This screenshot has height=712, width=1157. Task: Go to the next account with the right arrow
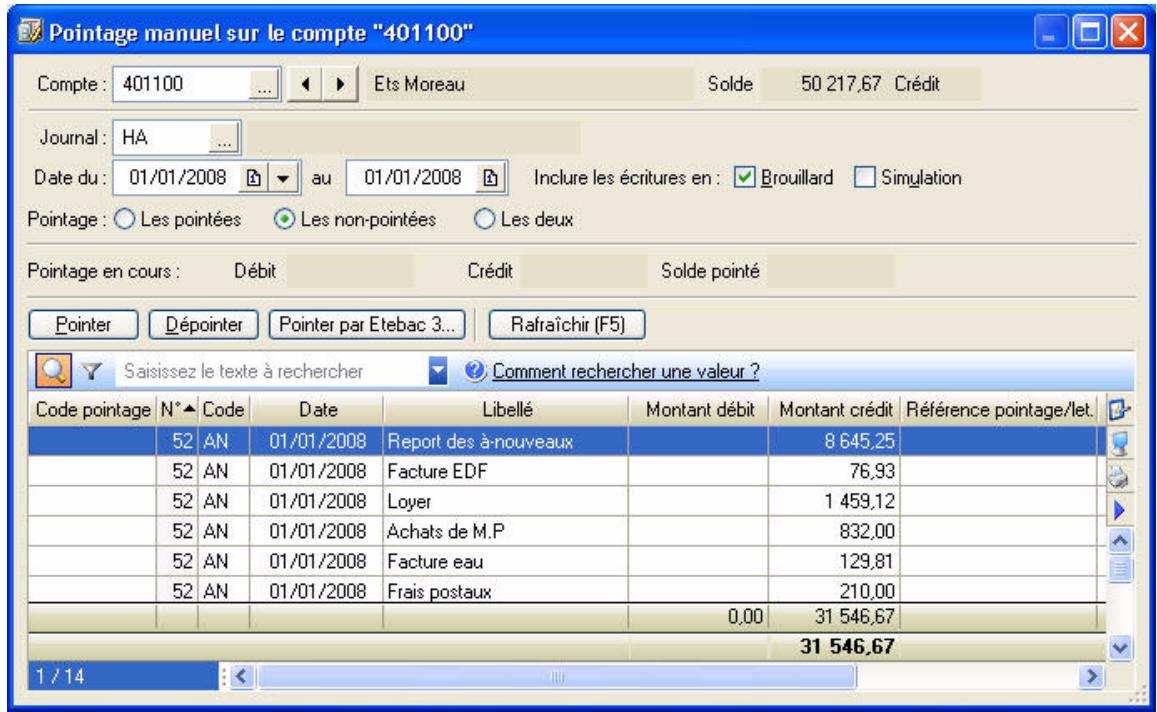(340, 83)
